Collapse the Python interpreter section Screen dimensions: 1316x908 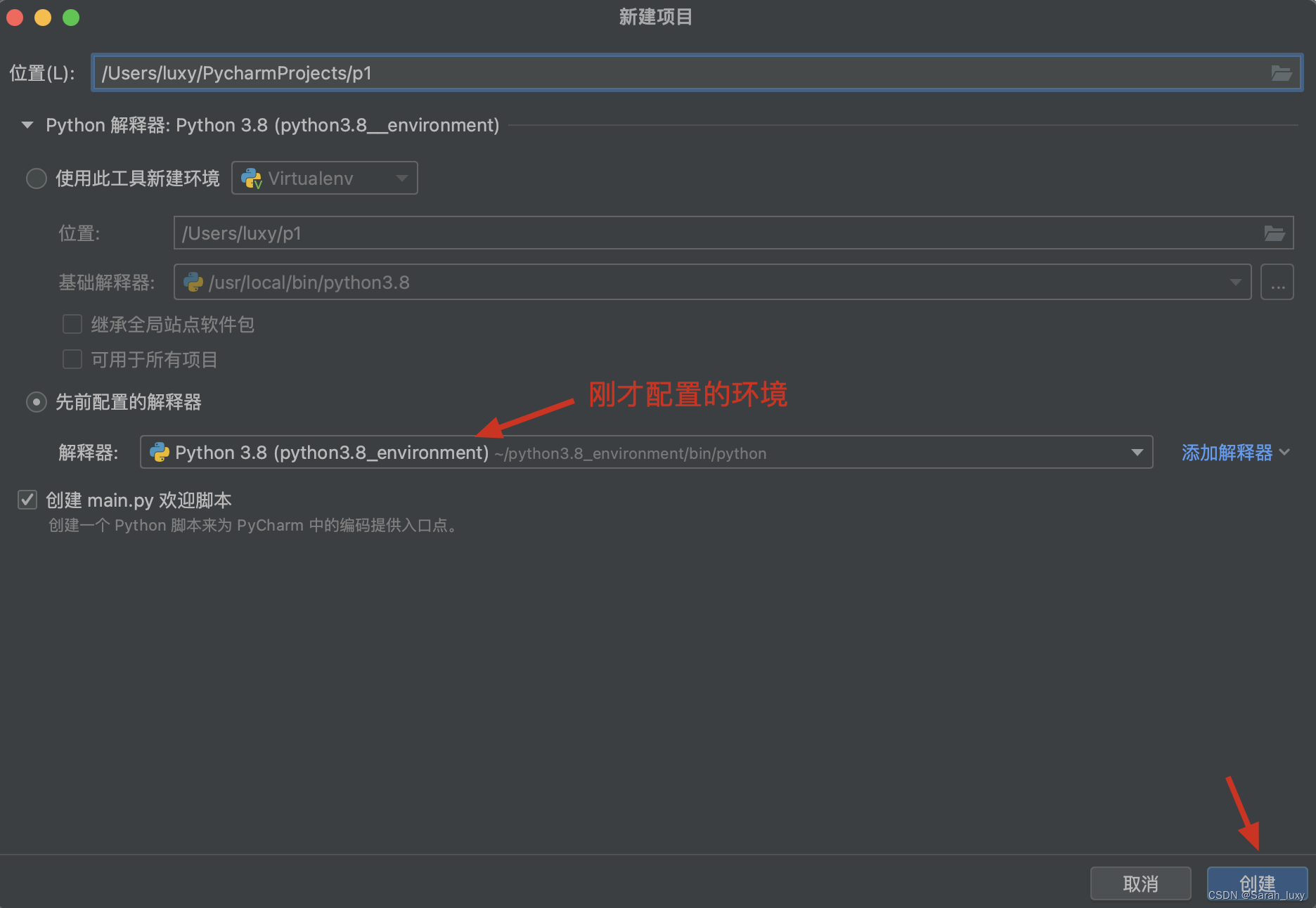click(x=27, y=125)
